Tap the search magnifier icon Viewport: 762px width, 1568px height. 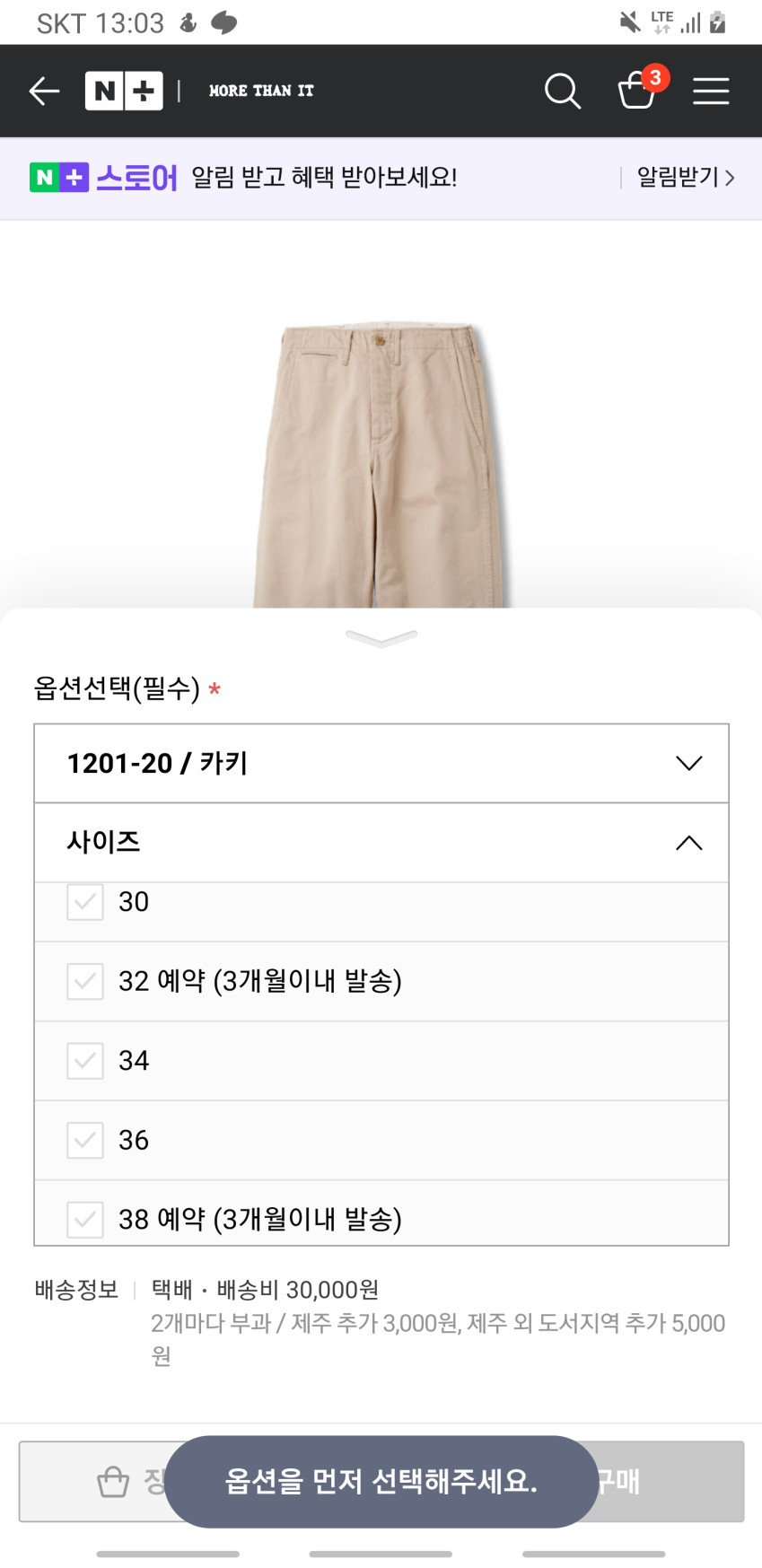pos(563,91)
